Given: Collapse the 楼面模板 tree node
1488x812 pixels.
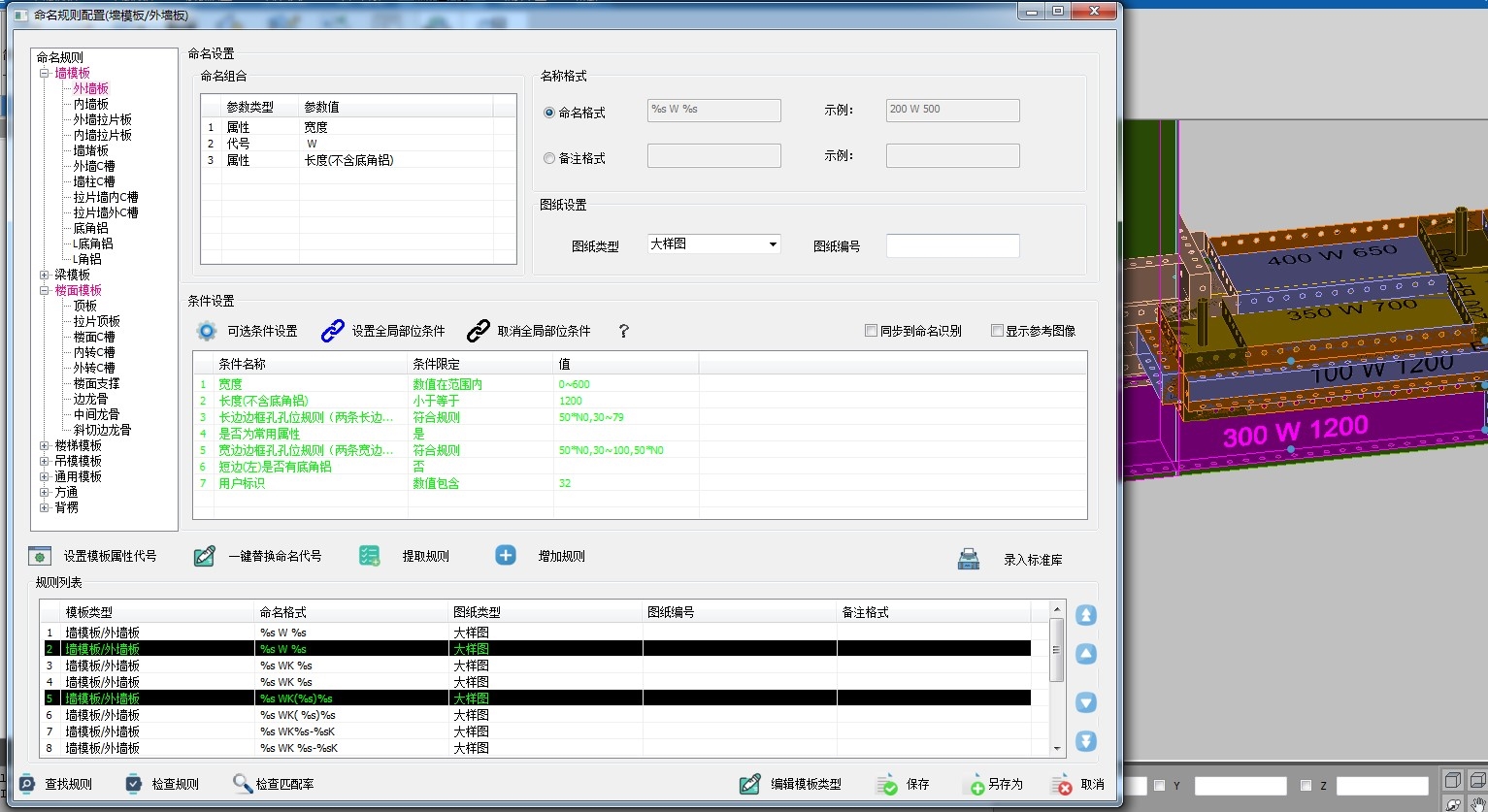Looking at the screenshot, I should pyautogui.click(x=45, y=291).
